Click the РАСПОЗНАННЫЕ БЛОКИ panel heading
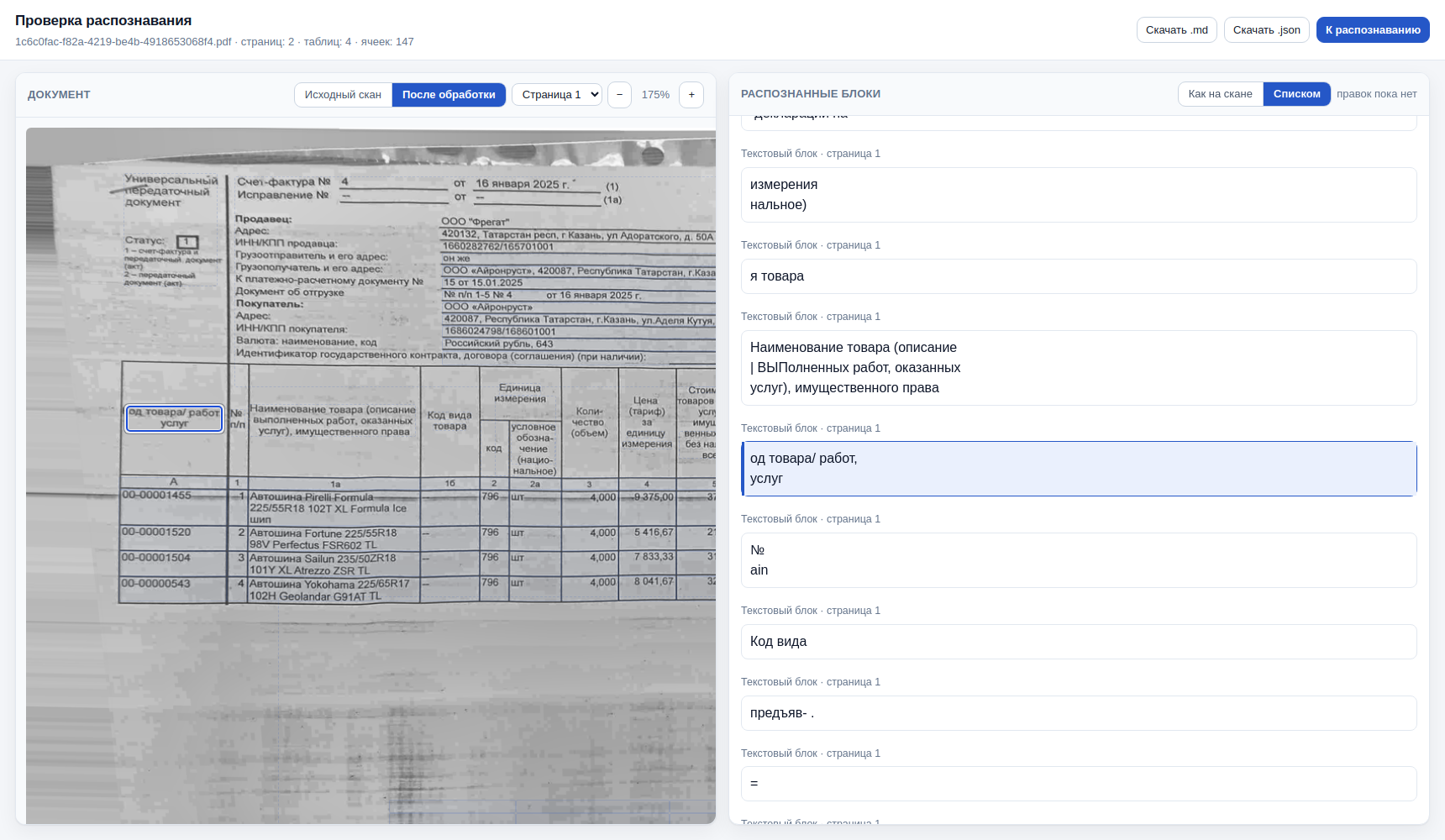Image resolution: width=1445 pixels, height=840 pixels. point(811,93)
